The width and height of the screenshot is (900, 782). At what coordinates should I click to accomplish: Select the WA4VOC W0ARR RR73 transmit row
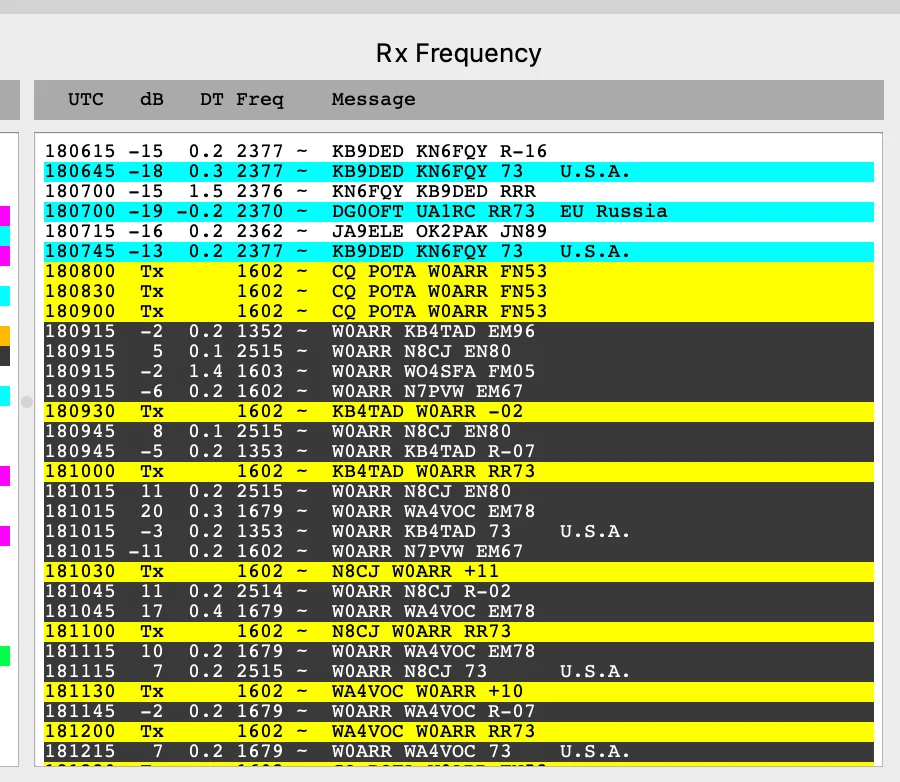459,732
